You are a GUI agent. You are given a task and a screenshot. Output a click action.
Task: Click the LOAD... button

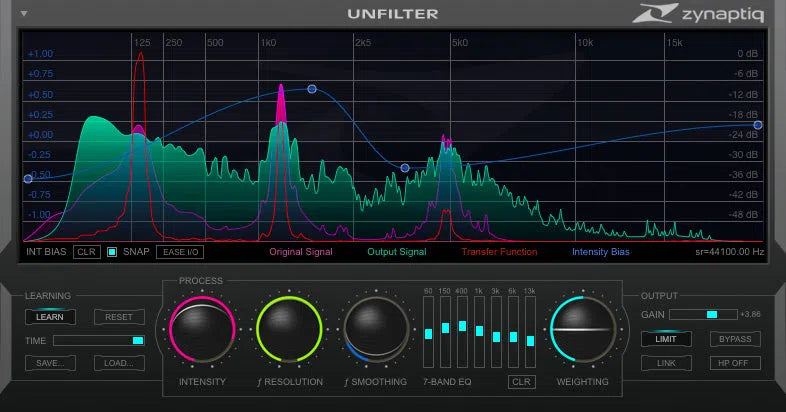click(119, 363)
